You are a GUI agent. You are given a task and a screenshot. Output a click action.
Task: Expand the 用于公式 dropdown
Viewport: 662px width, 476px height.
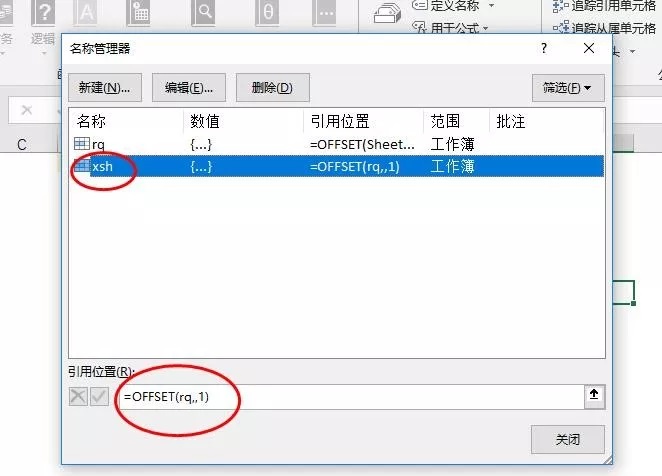coord(450,27)
